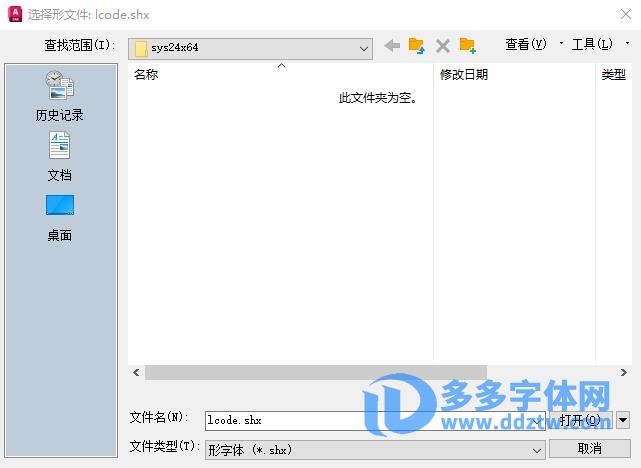Viewport: 641px width, 468px height.
Task: Click the AutoCAD icon in title bar
Action: pyautogui.click(x=13, y=14)
